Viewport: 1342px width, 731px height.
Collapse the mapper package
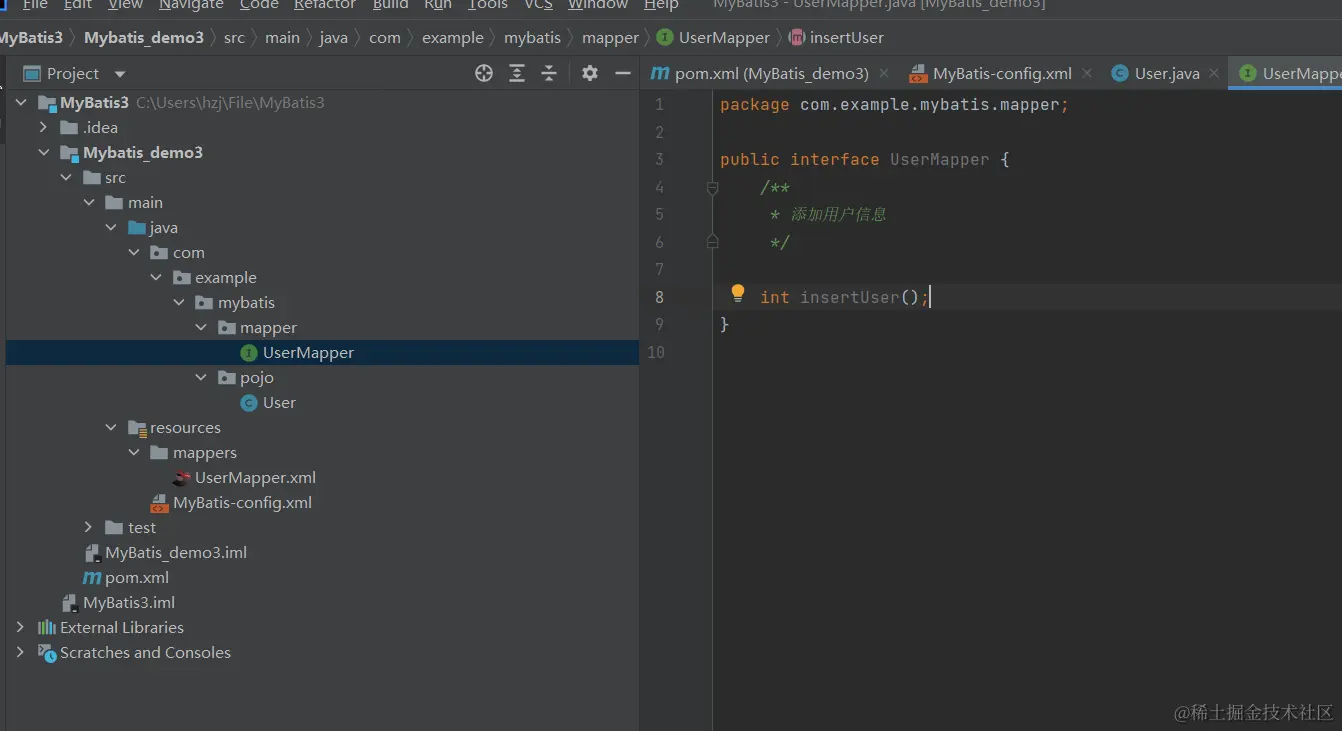coord(201,327)
